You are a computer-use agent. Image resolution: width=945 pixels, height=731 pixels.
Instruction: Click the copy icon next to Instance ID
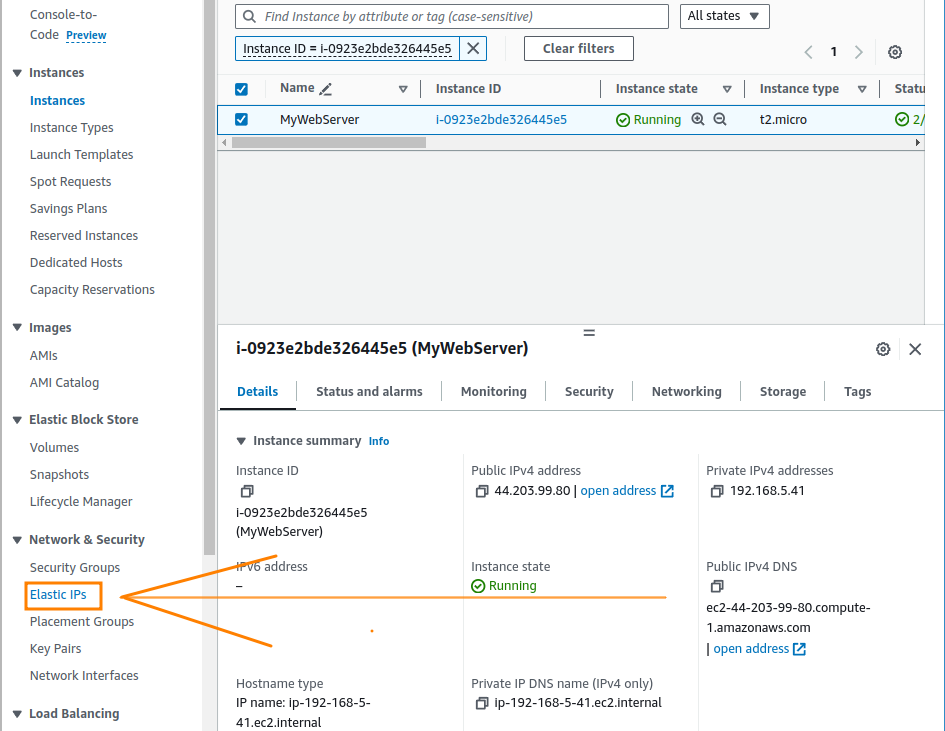pyautogui.click(x=247, y=491)
